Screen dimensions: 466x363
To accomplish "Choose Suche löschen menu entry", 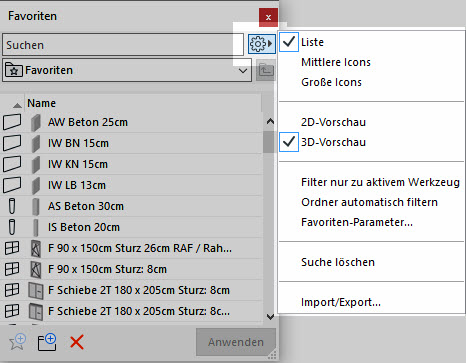I will [372, 262].
